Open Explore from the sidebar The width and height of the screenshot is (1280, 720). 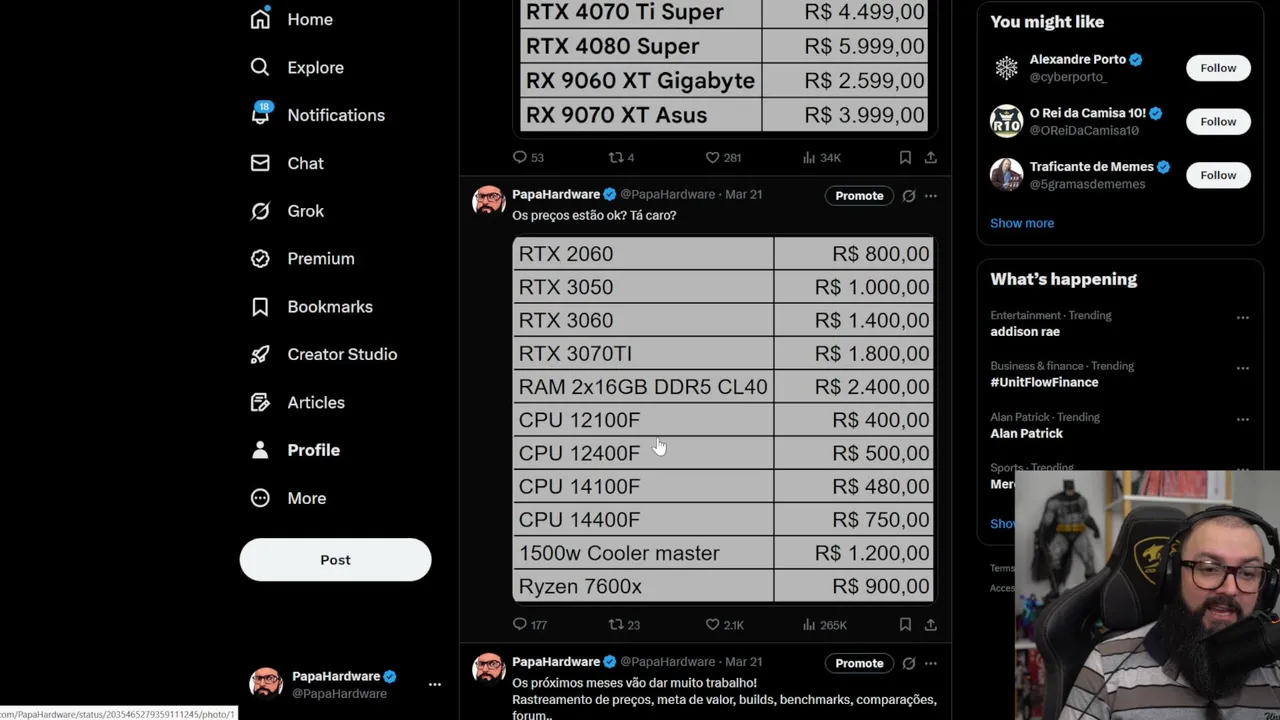coord(296,67)
